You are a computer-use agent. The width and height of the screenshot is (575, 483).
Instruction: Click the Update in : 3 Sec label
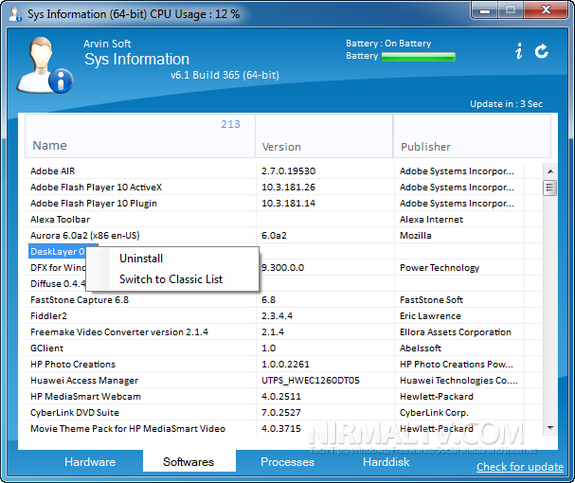[x=506, y=104]
